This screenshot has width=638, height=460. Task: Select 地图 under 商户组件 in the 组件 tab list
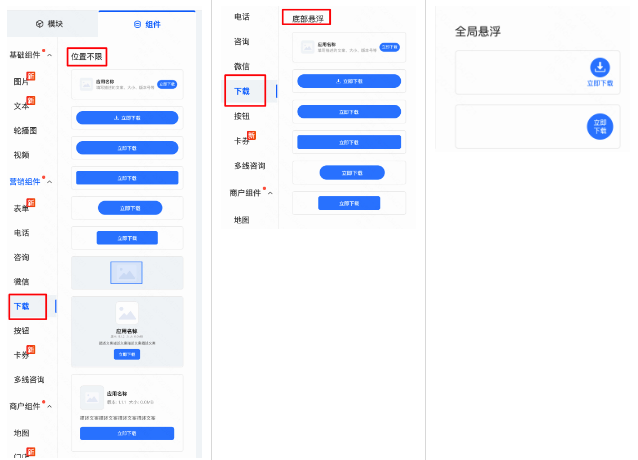click(21, 433)
